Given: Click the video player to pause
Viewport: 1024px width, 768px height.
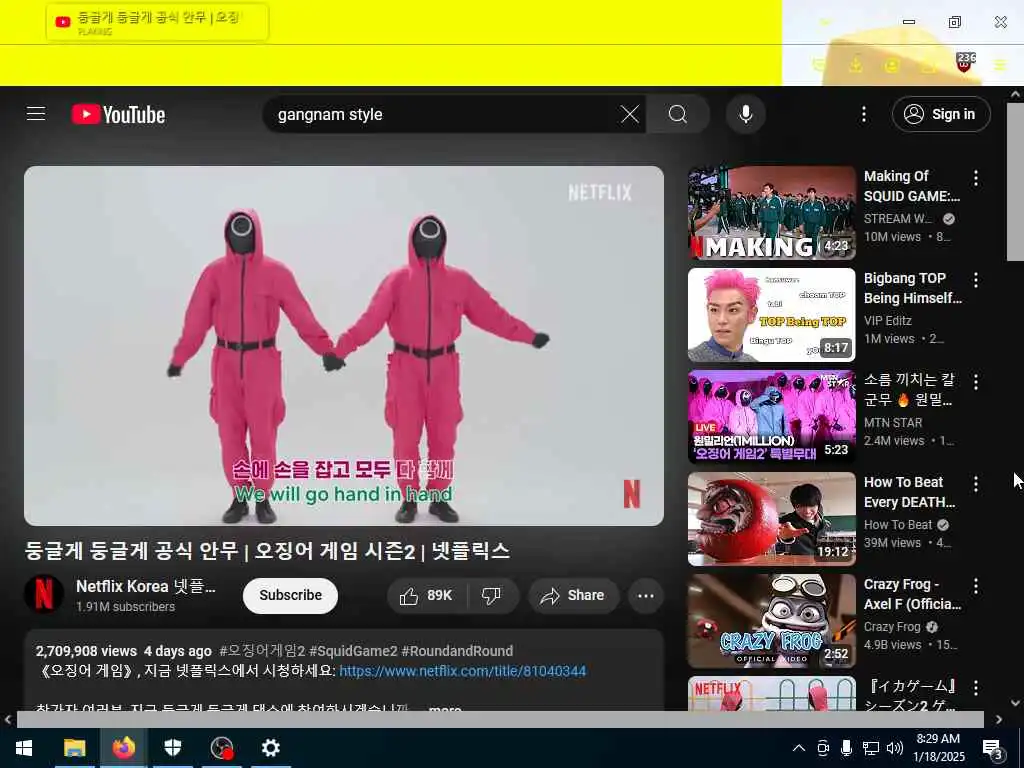Looking at the screenshot, I should [x=344, y=346].
